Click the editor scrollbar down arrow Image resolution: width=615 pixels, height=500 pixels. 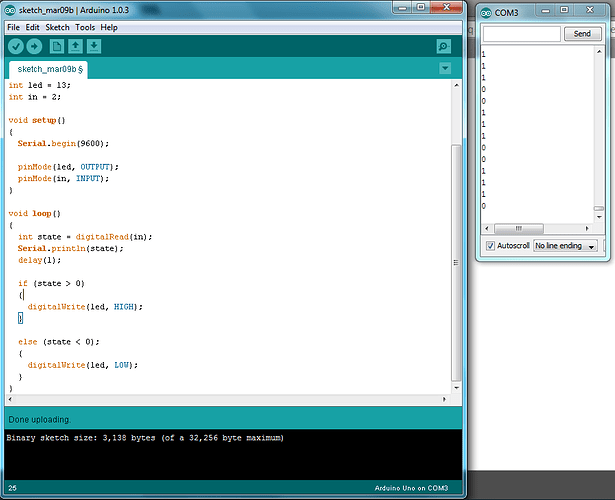click(456, 388)
